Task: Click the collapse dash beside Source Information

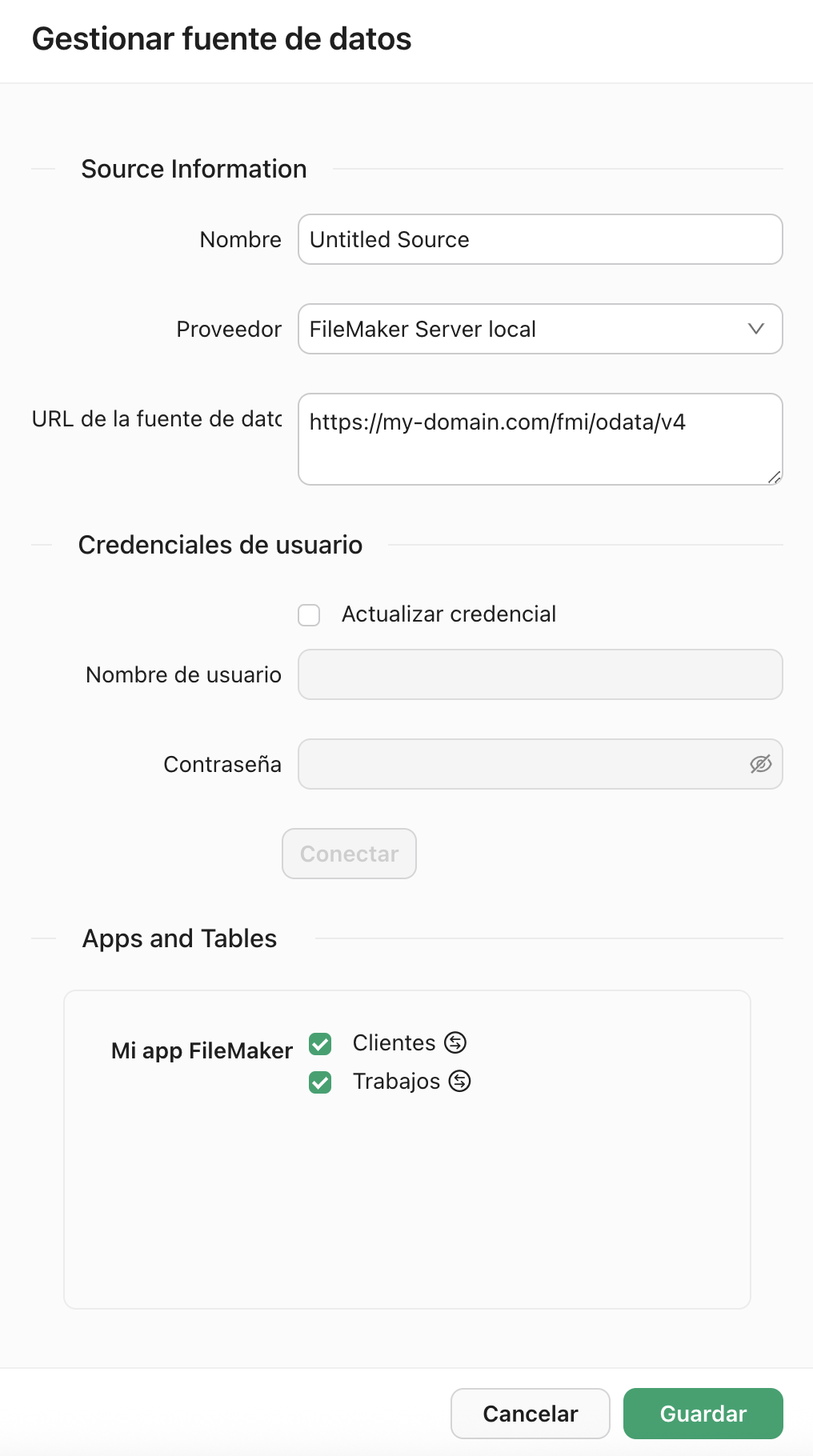Action: pos(42,169)
